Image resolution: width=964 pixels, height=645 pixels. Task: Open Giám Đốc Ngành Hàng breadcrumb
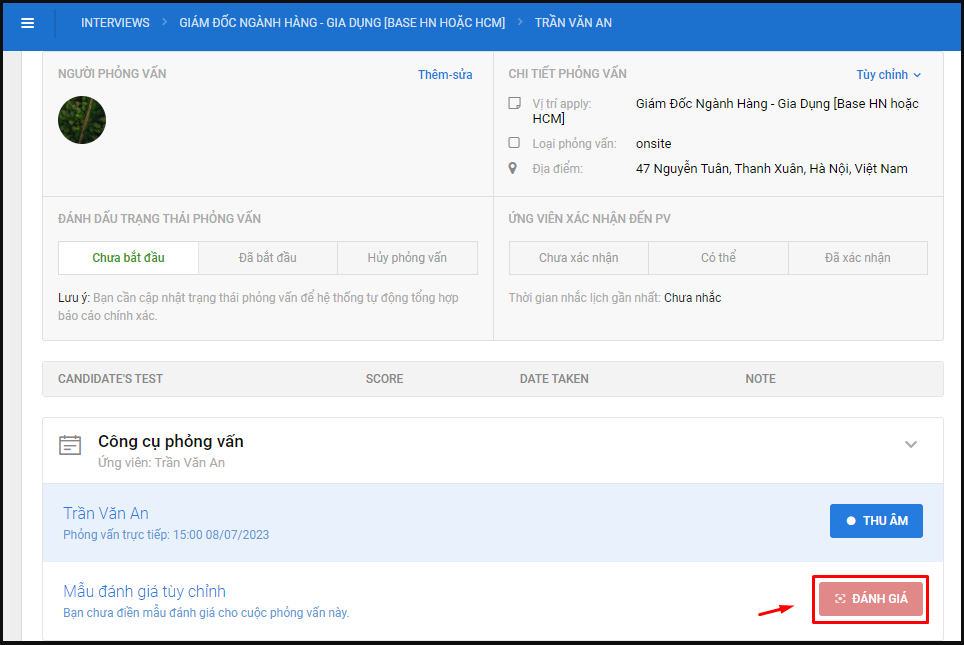coord(342,23)
